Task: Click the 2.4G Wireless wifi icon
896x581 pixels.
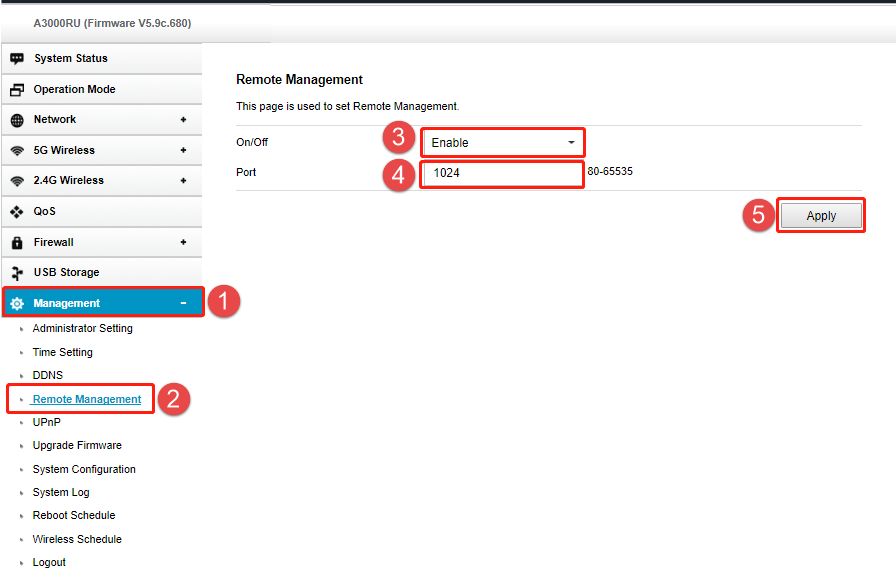Action: click(x=17, y=181)
